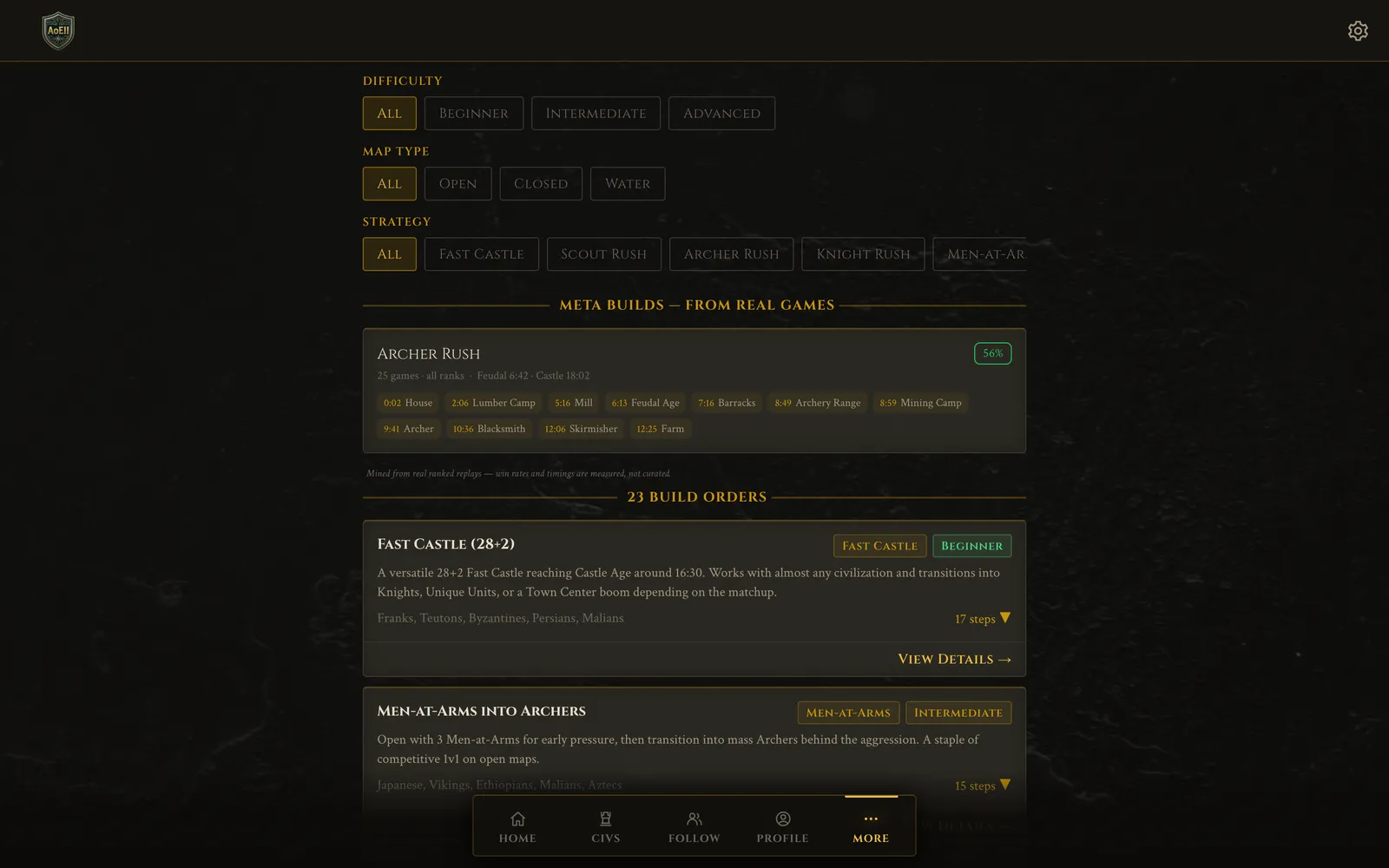Image resolution: width=1389 pixels, height=868 pixels.
Task: Click the Franks, Teutons civilization list
Action: 500,618
